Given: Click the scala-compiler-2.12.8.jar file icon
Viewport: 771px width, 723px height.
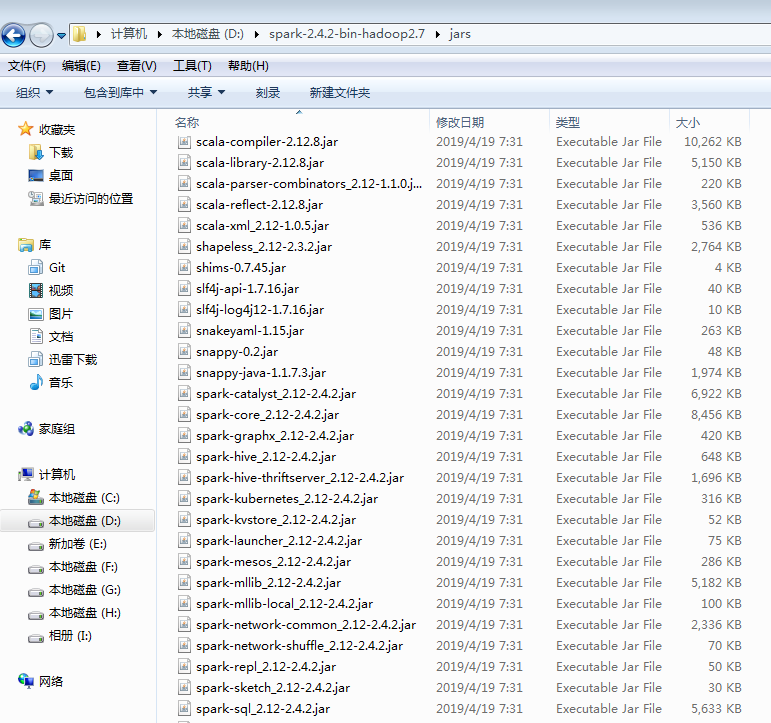Looking at the screenshot, I should coord(184,142).
